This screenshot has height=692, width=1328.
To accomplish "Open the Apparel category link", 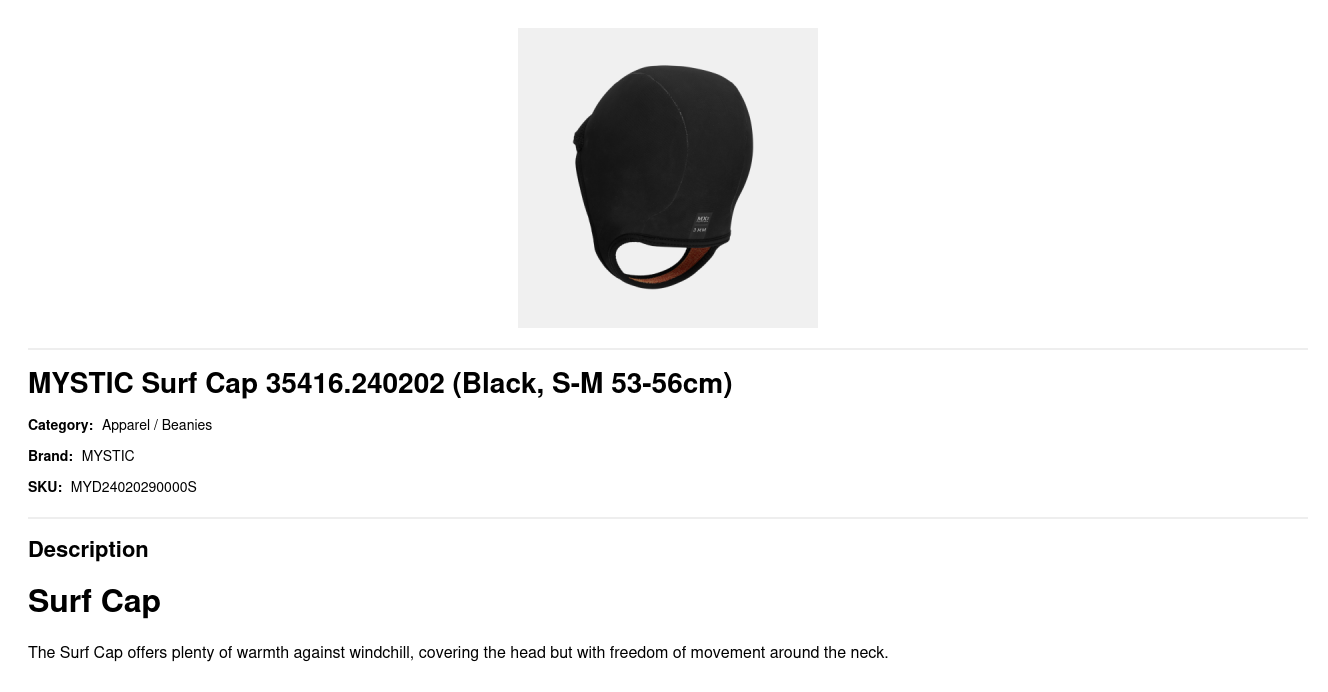I will [125, 425].
